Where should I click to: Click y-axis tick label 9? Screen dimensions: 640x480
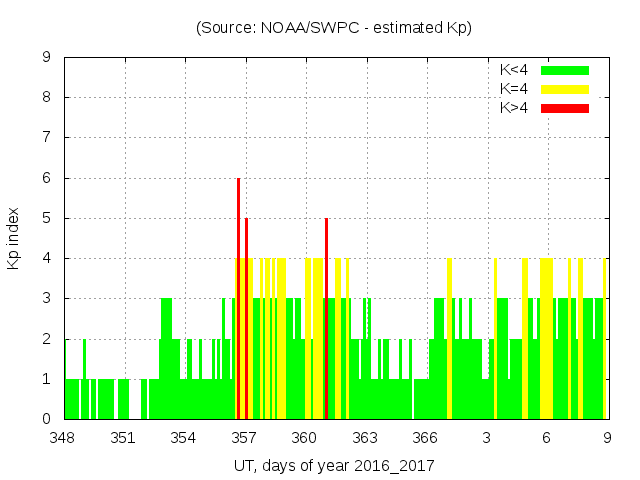tap(47, 58)
